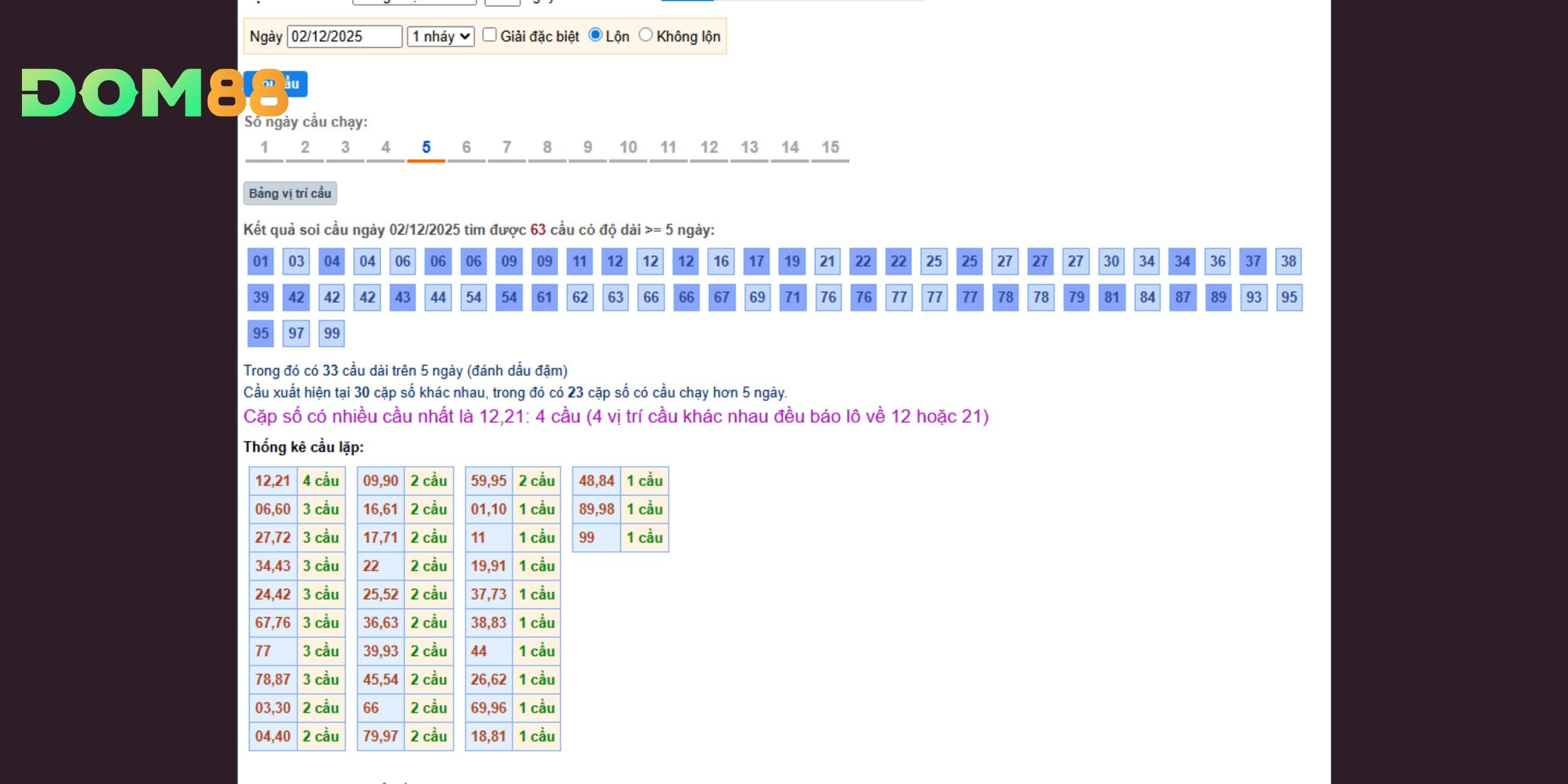This screenshot has width=1568, height=784.
Task: Click number box 38
Action: [1288, 262]
